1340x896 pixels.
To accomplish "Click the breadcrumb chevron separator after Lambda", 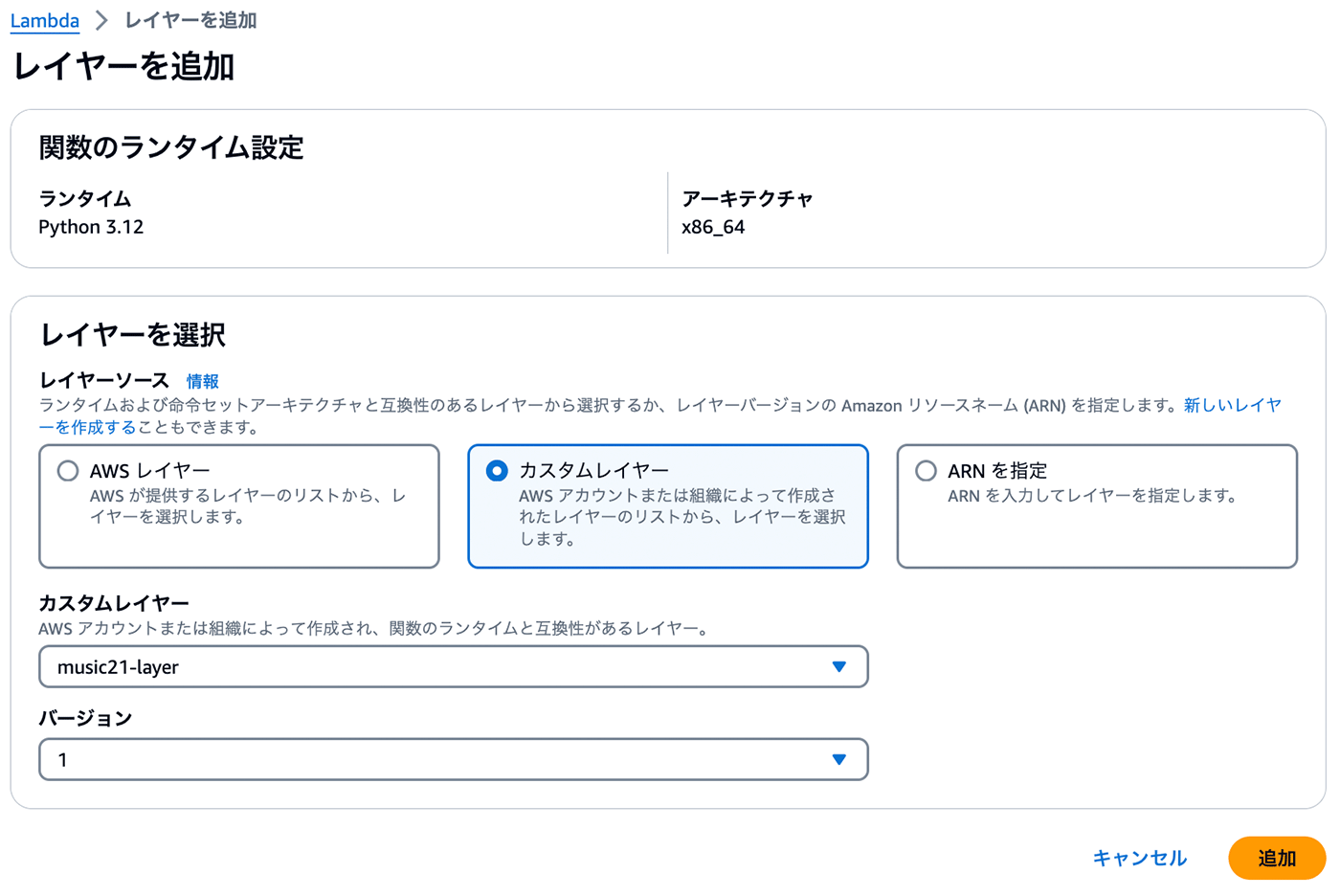I will [101, 20].
